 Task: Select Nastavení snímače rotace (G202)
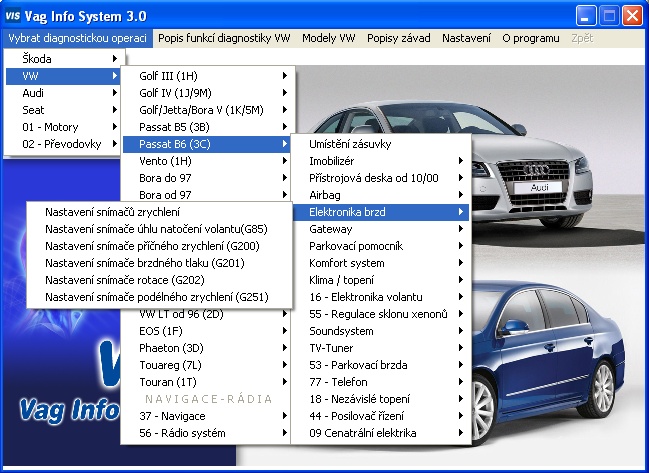[159, 279]
